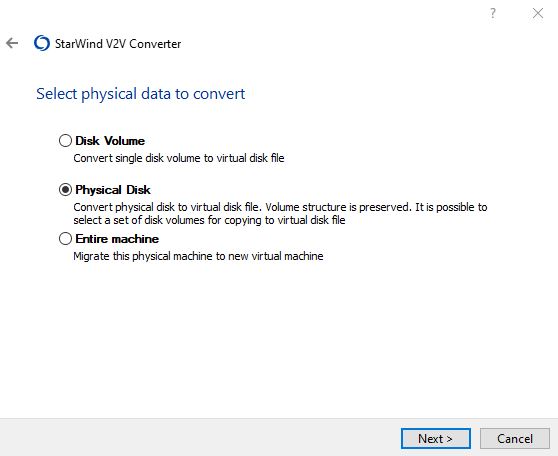Viewport: 558px width, 456px height.
Task: Click the bold "Physical Disk" label text
Action: click(113, 190)
